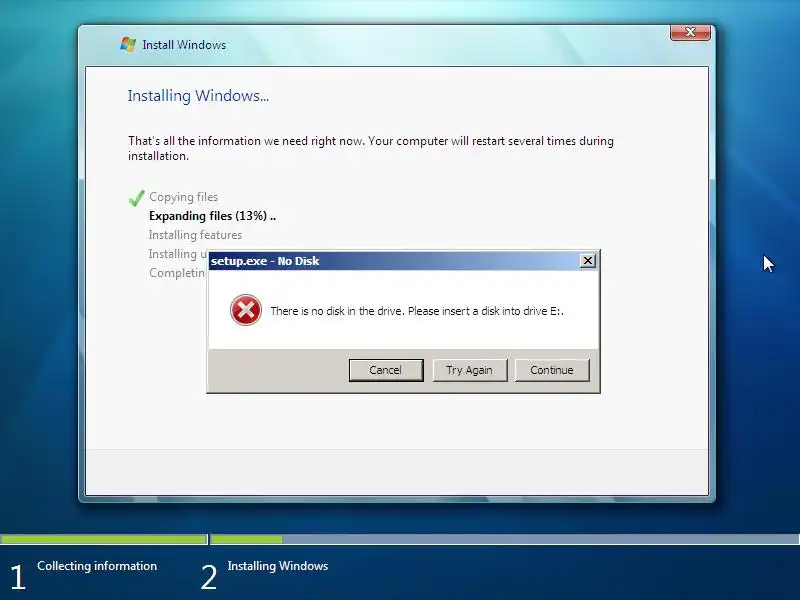Click the 'Installing Windows' stage 2 label
This screenshot has width=800, height=600.
278,566
